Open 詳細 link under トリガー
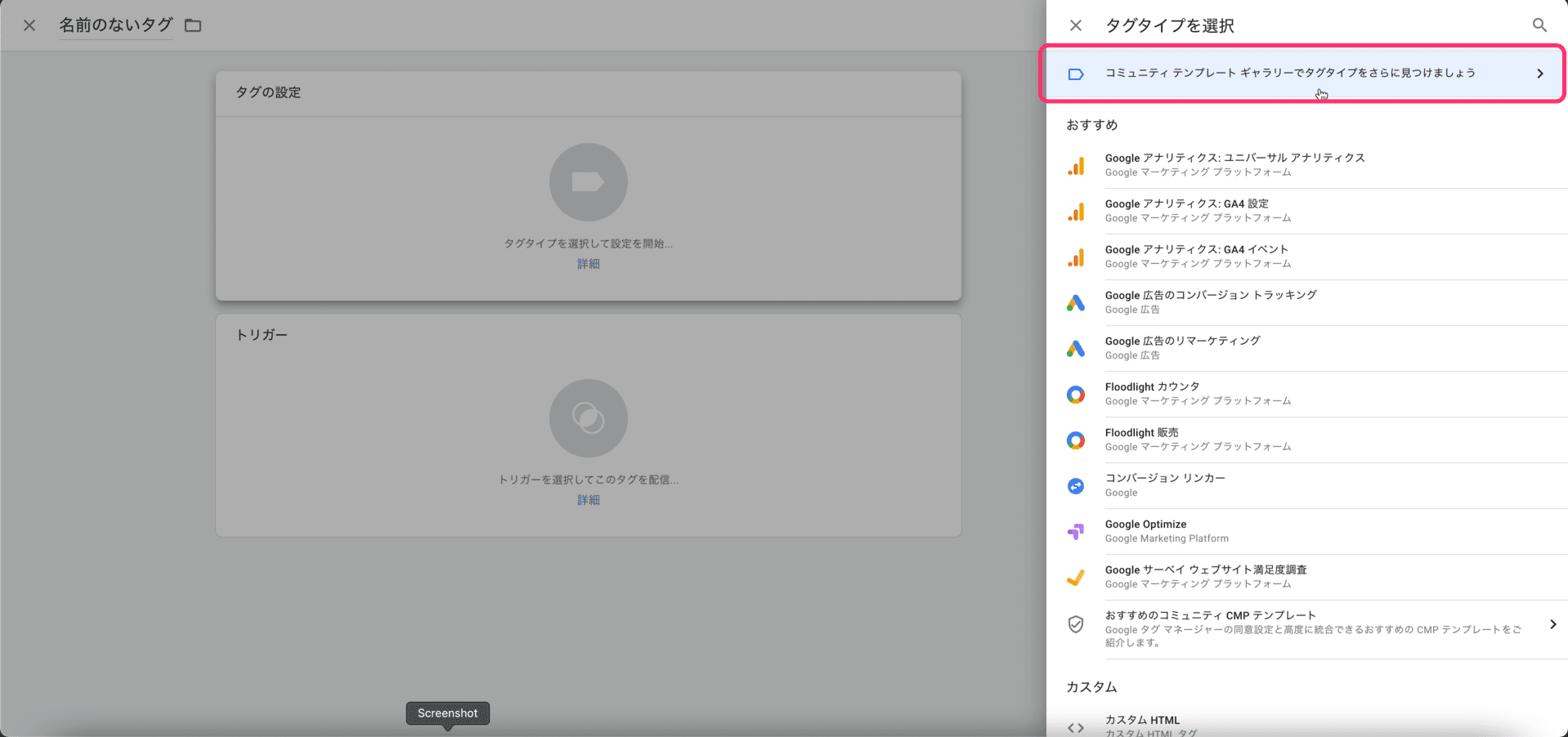Viewport: 1568px width, 737px height. (x=589, y=500)
